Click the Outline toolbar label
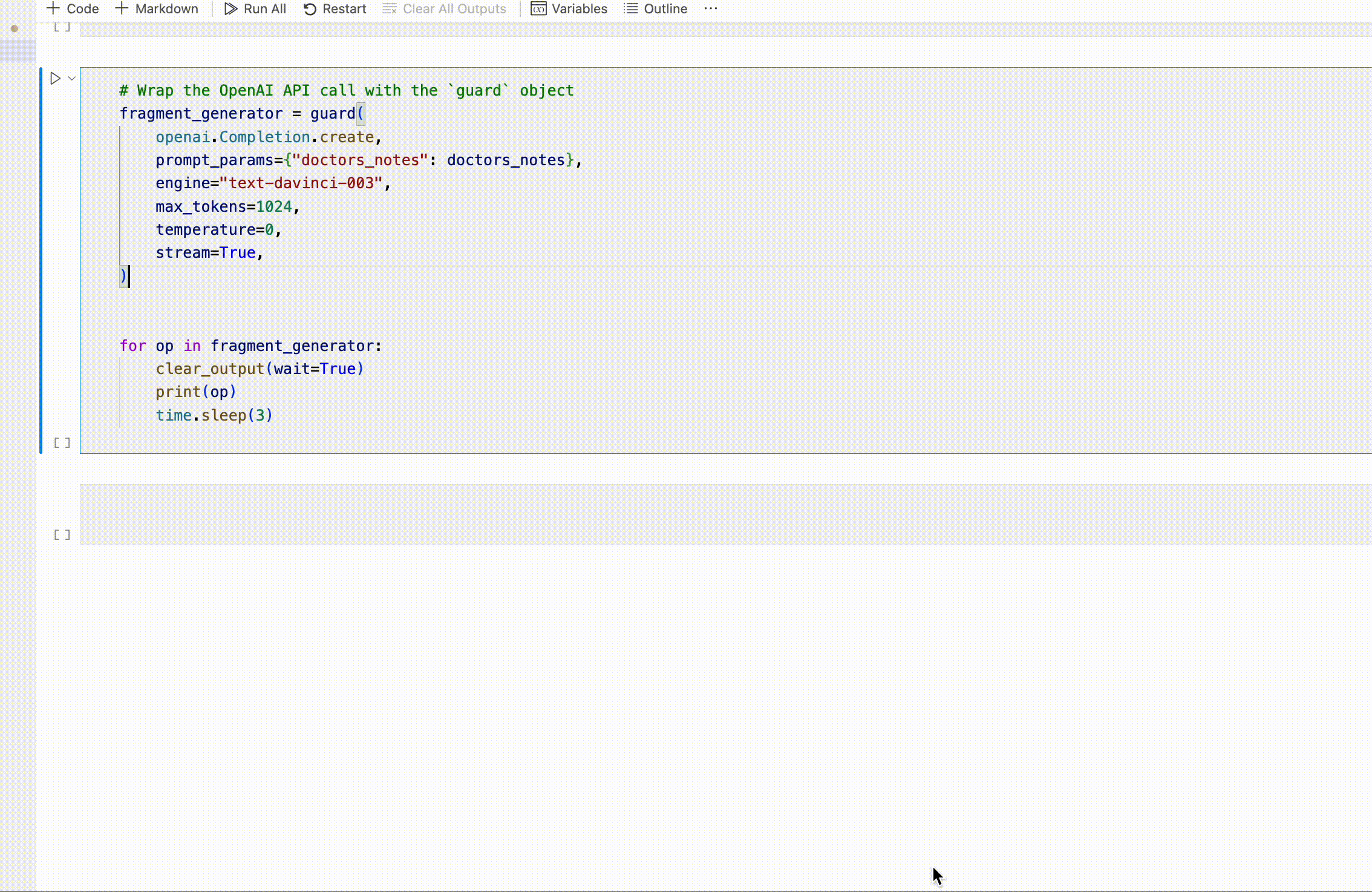This screenshot has width=1372, height=892. 665,9
